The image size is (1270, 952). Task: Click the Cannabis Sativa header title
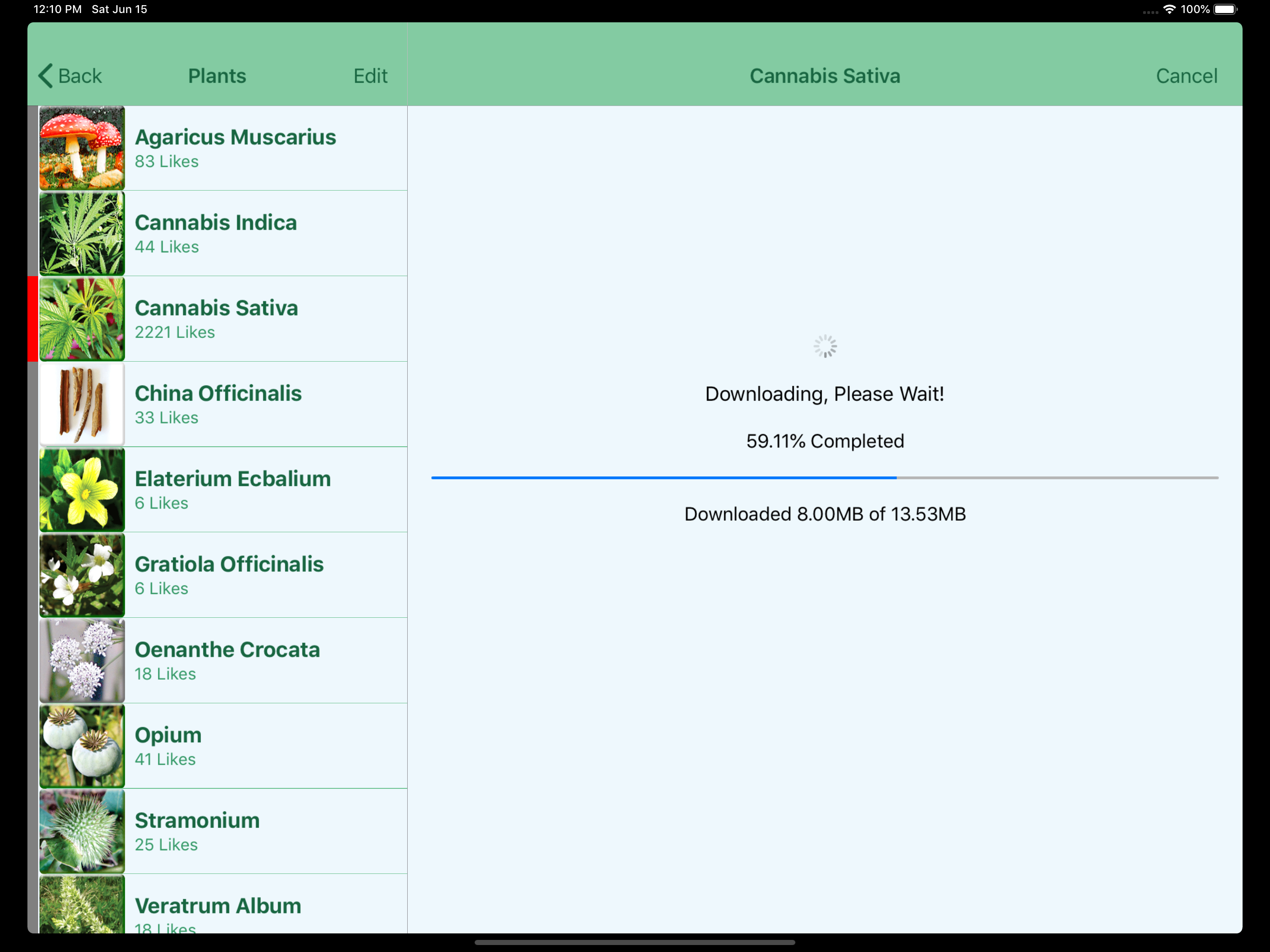(825, 76)
